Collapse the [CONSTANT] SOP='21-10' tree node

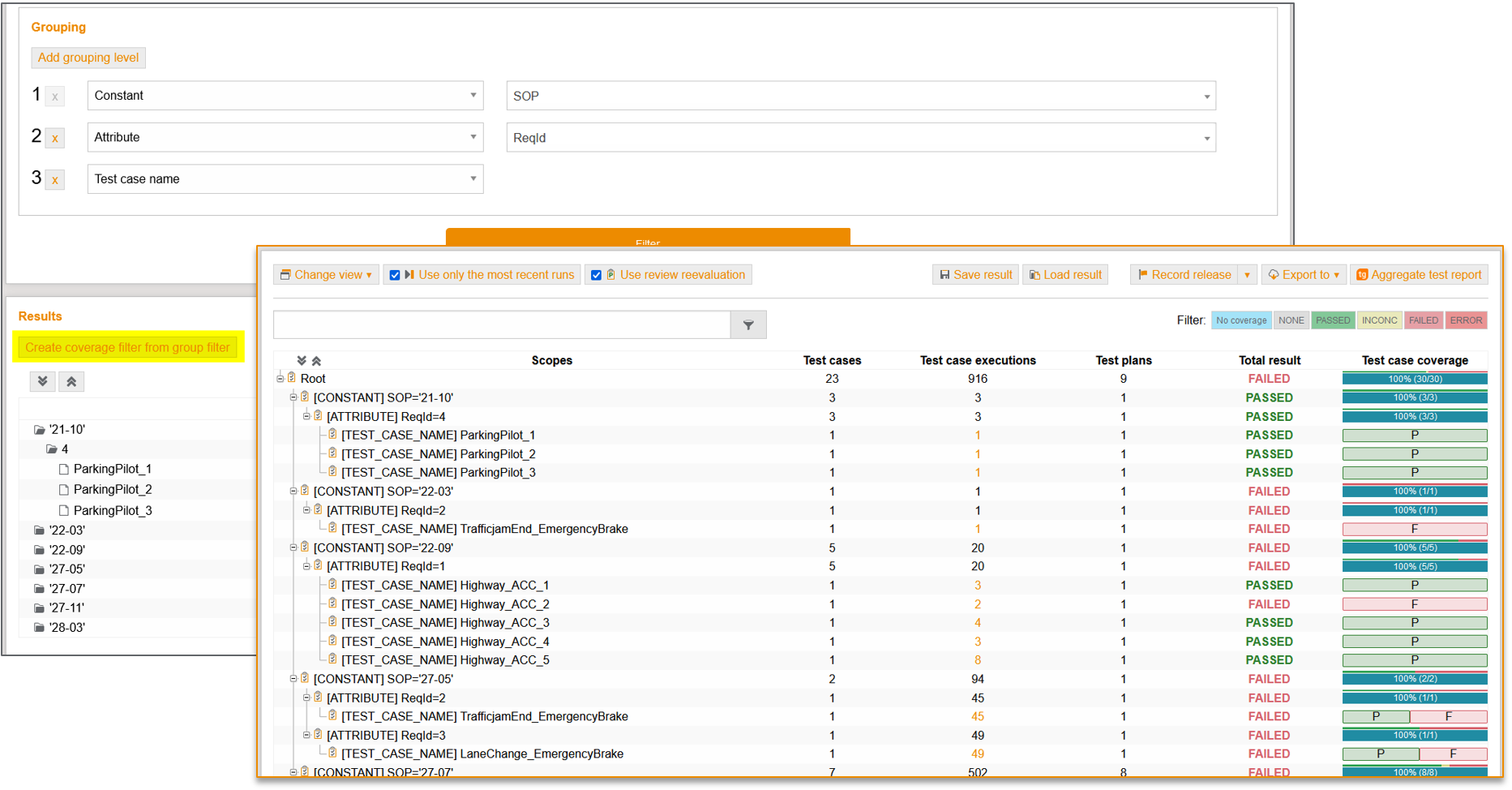(293, 397)
